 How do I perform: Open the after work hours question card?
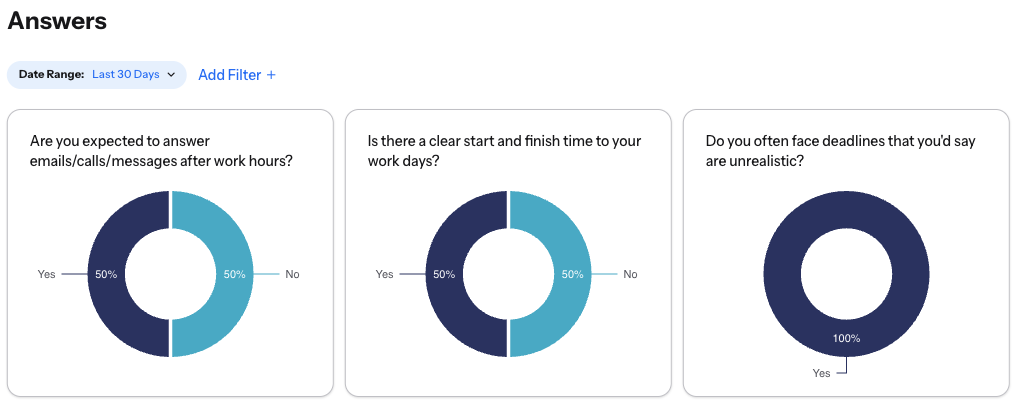pos(170,253)
